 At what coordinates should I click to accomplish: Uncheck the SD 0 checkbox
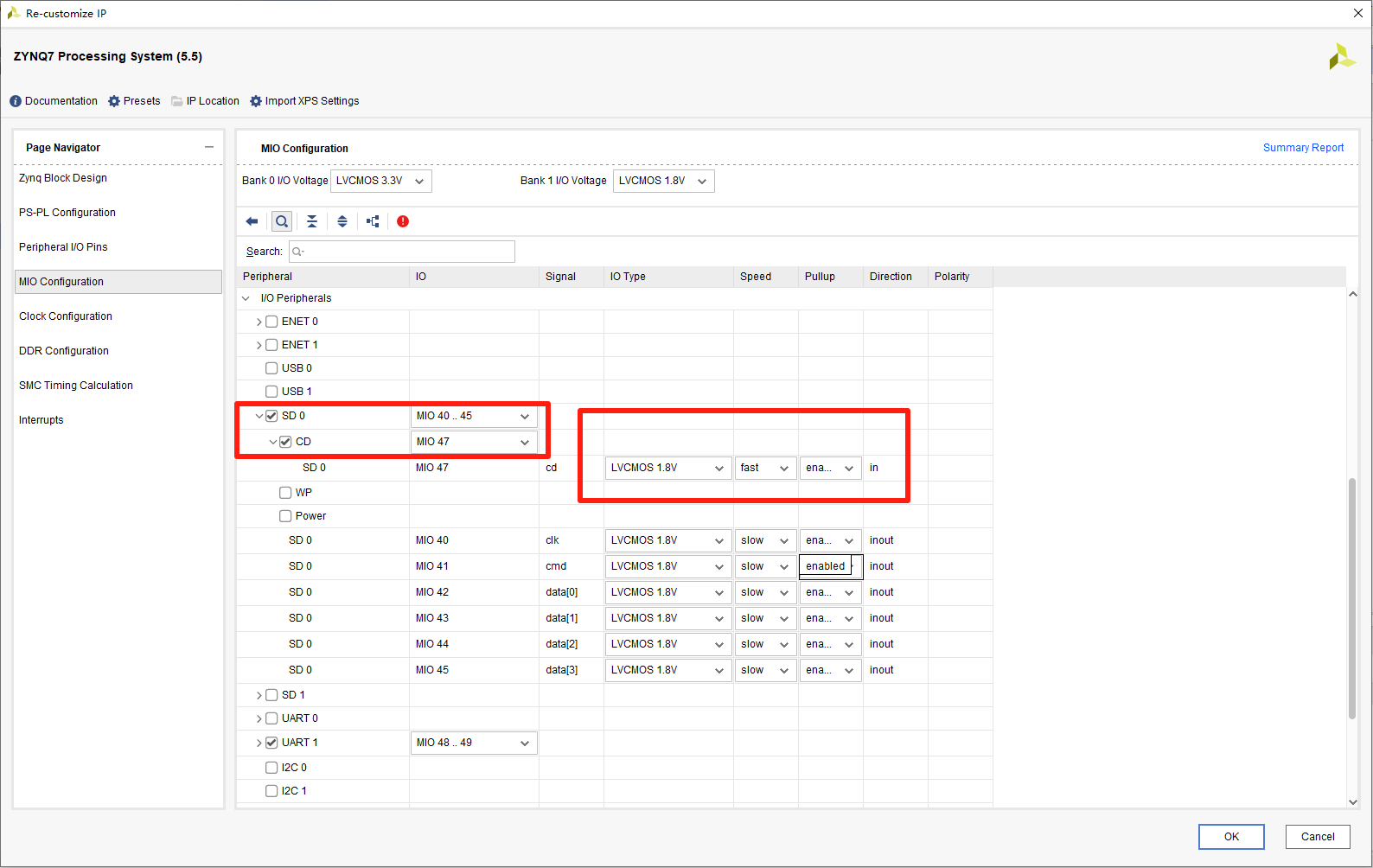pos(271,416)
